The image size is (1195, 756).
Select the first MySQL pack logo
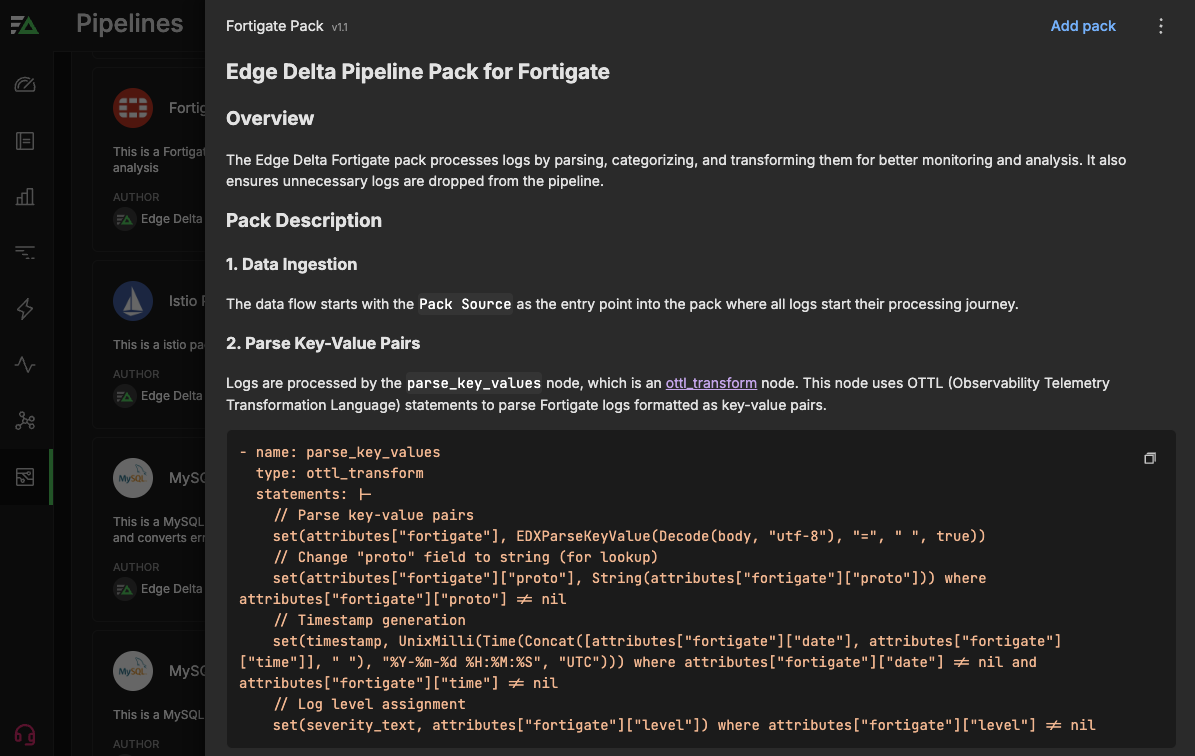coord(133,478)
